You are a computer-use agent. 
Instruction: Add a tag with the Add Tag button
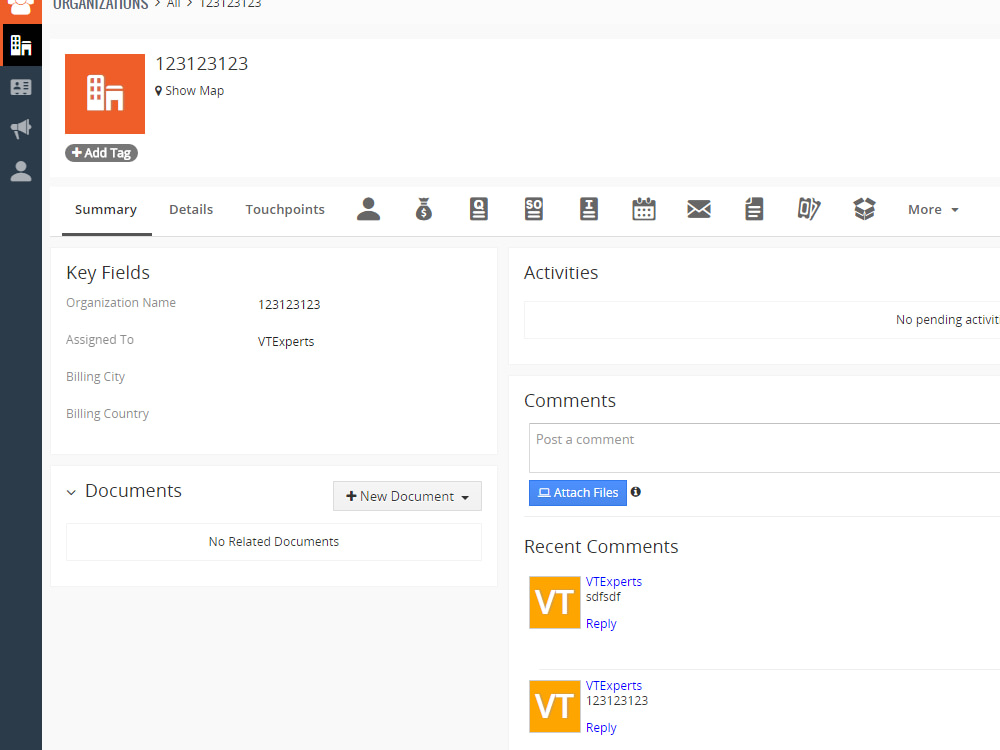click(x=101, y=153)
